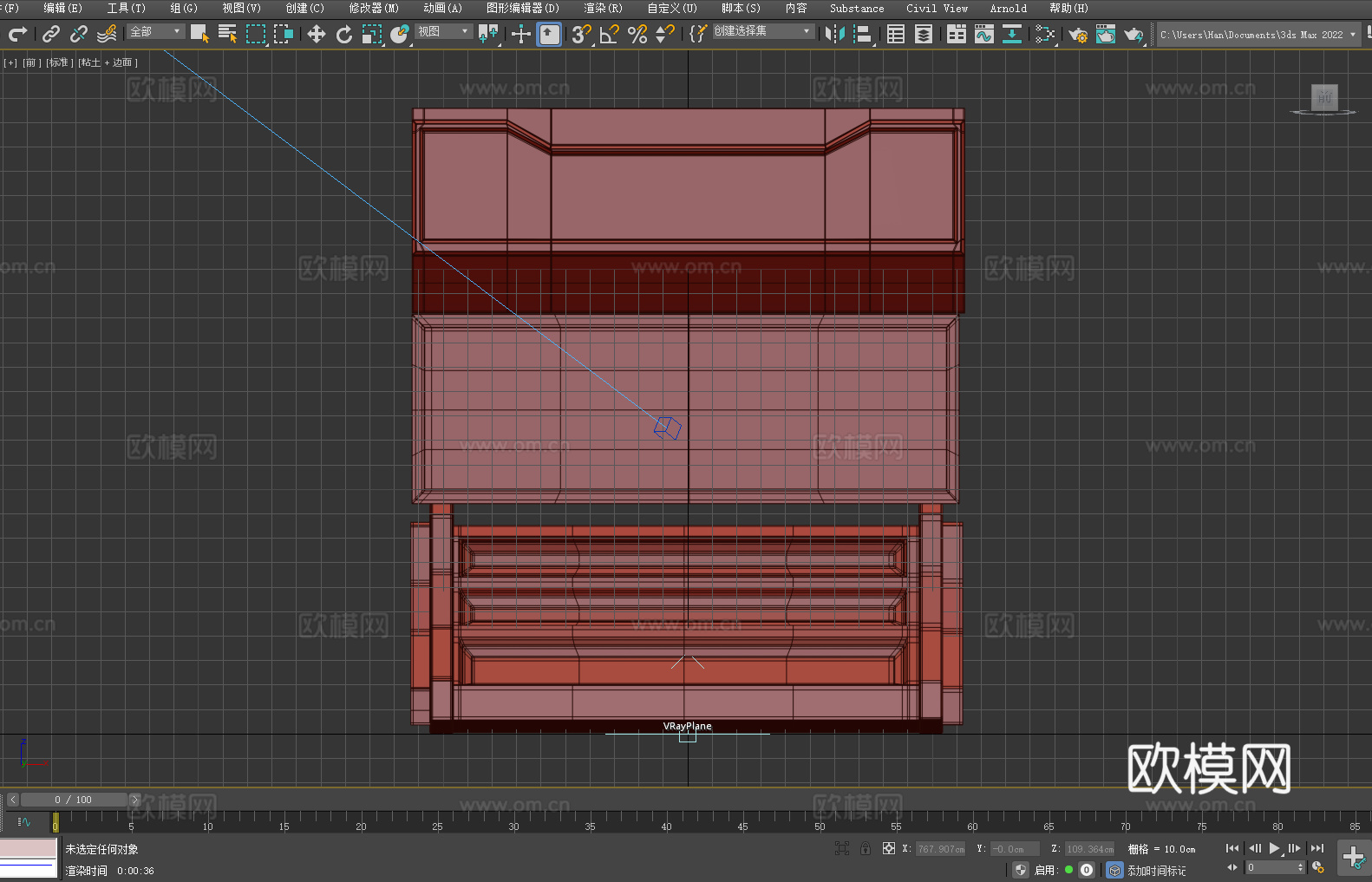Click the Mirror tool icon

click(x=835, y=34)
